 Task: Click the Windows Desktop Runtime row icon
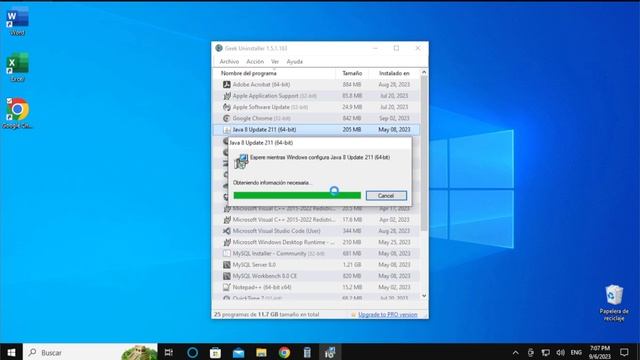[x=227, y=242]
